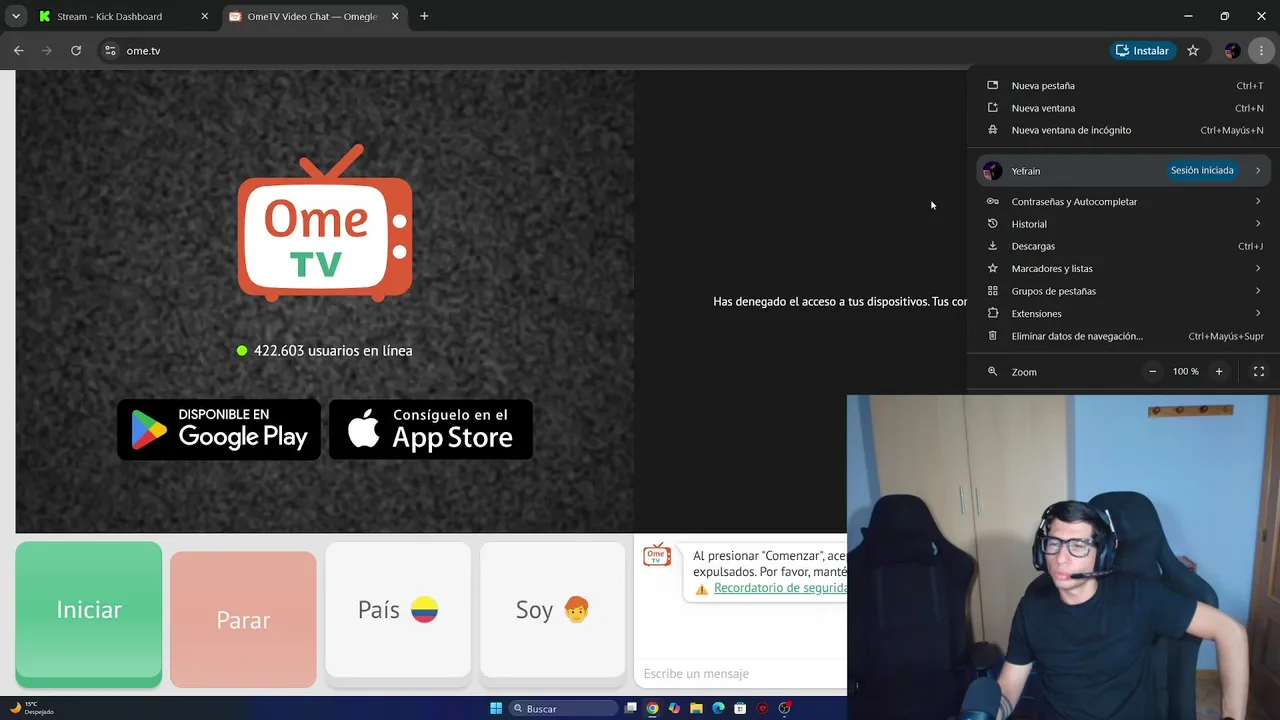
Task: Click the 100 % zoom value
Action: coord(1186,371)
